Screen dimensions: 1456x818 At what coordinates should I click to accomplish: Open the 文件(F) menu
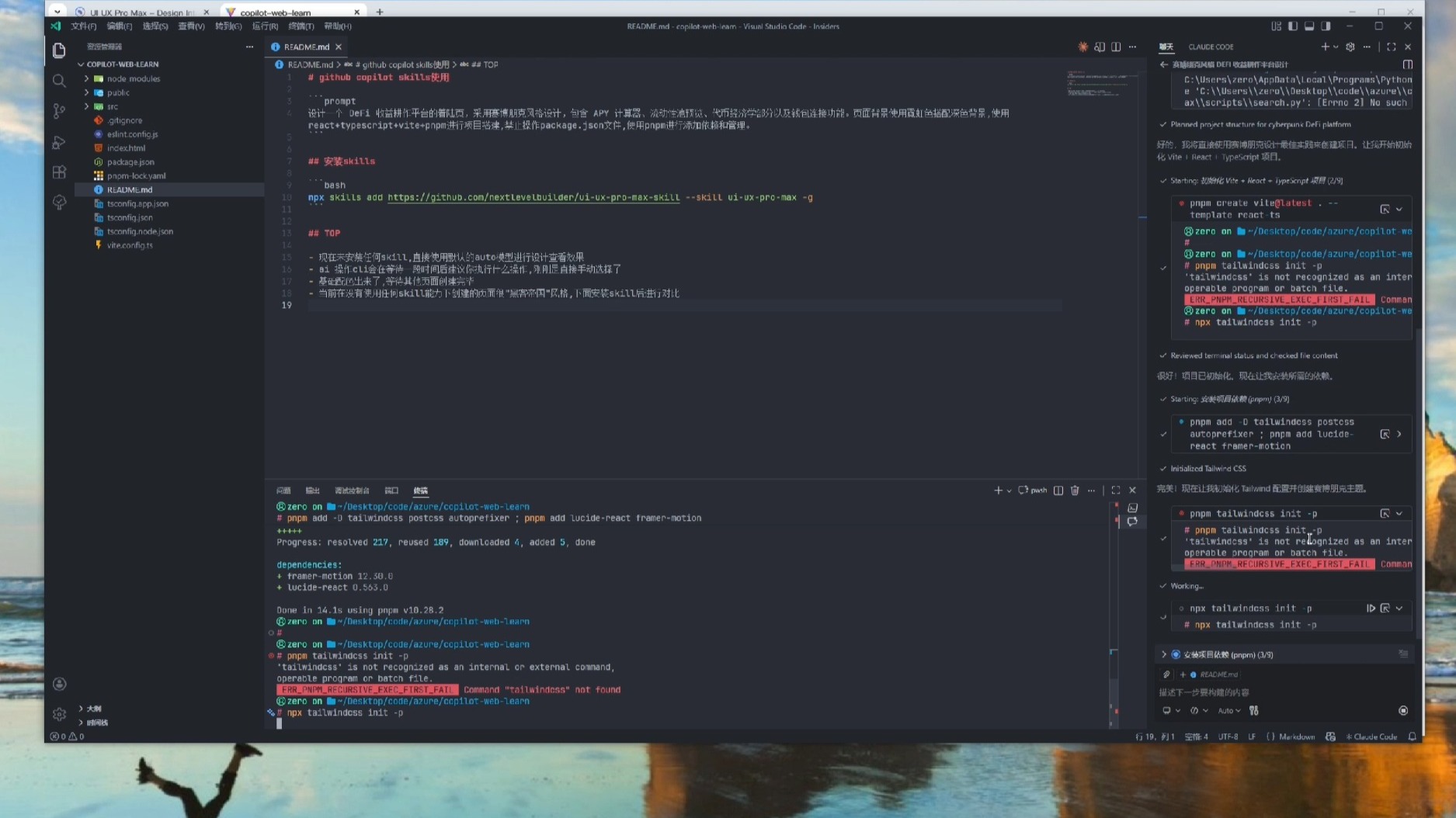click(83, 26)
